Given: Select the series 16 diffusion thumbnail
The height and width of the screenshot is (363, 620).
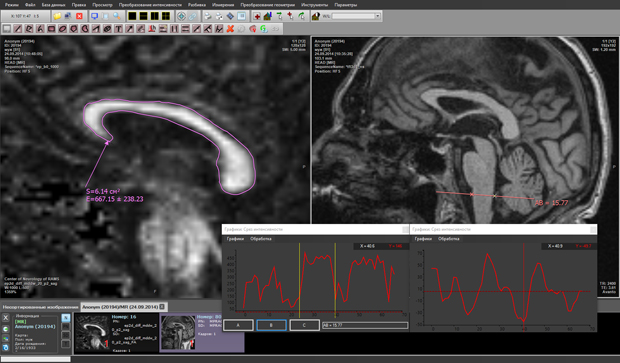Looking at the screenshot, I should 116,333.
